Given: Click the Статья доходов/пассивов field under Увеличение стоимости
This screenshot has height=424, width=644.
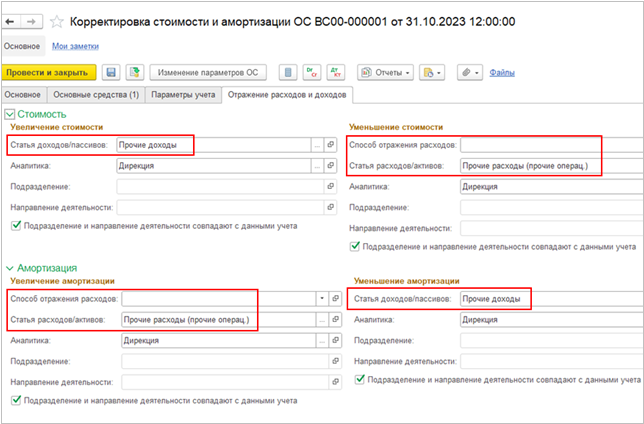Looking at the screenshot, I should coord(214,145).
